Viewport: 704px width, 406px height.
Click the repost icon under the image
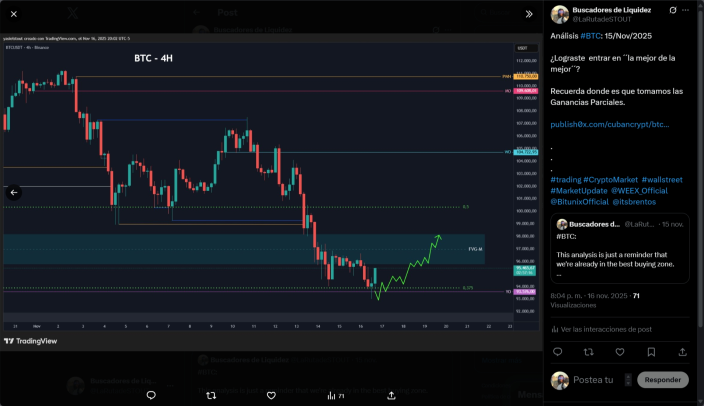211,395
